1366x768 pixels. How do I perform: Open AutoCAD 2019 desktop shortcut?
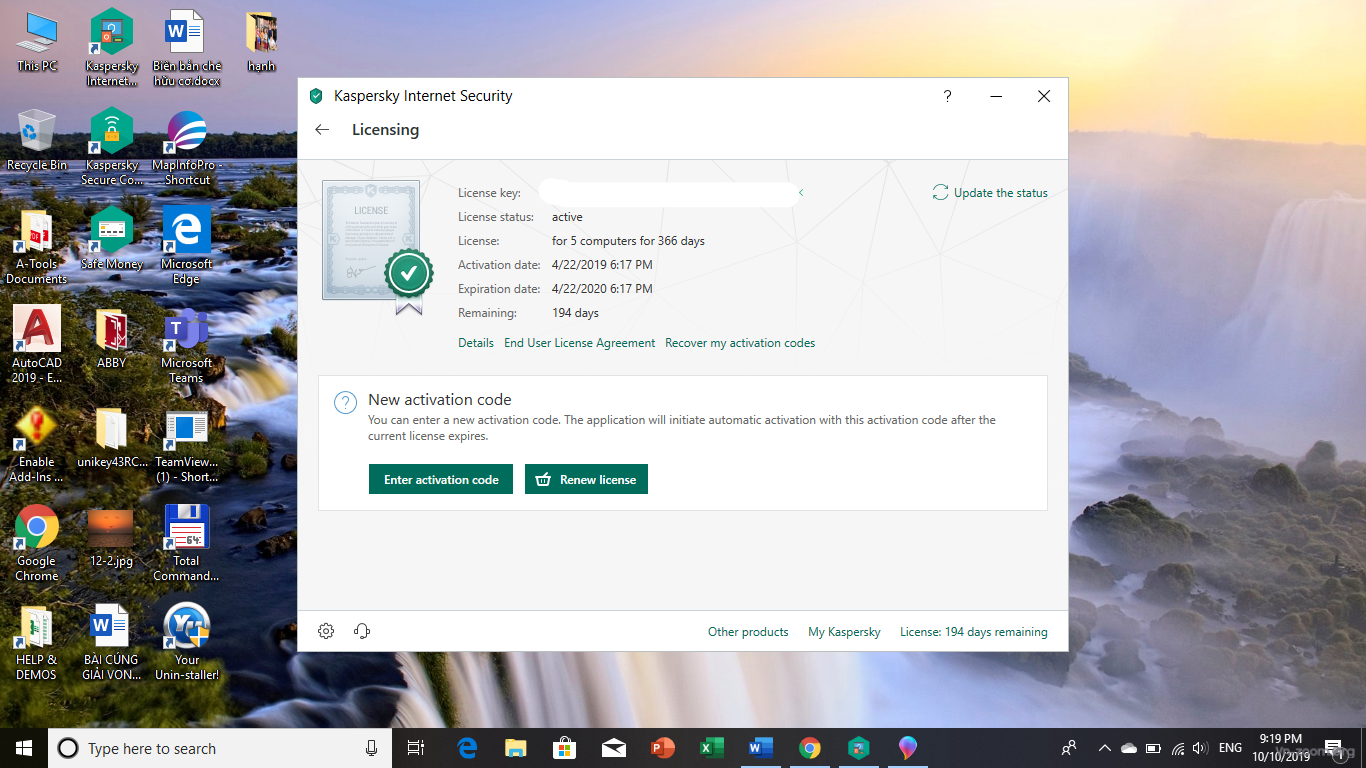coord(37,336)
